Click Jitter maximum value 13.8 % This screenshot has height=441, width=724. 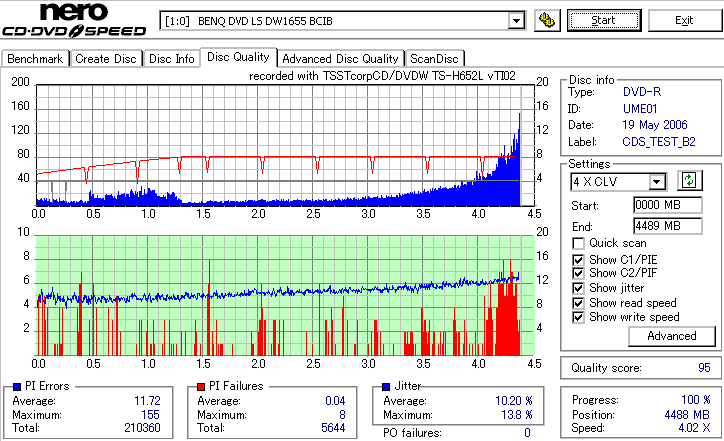click(x=517, y=415)
